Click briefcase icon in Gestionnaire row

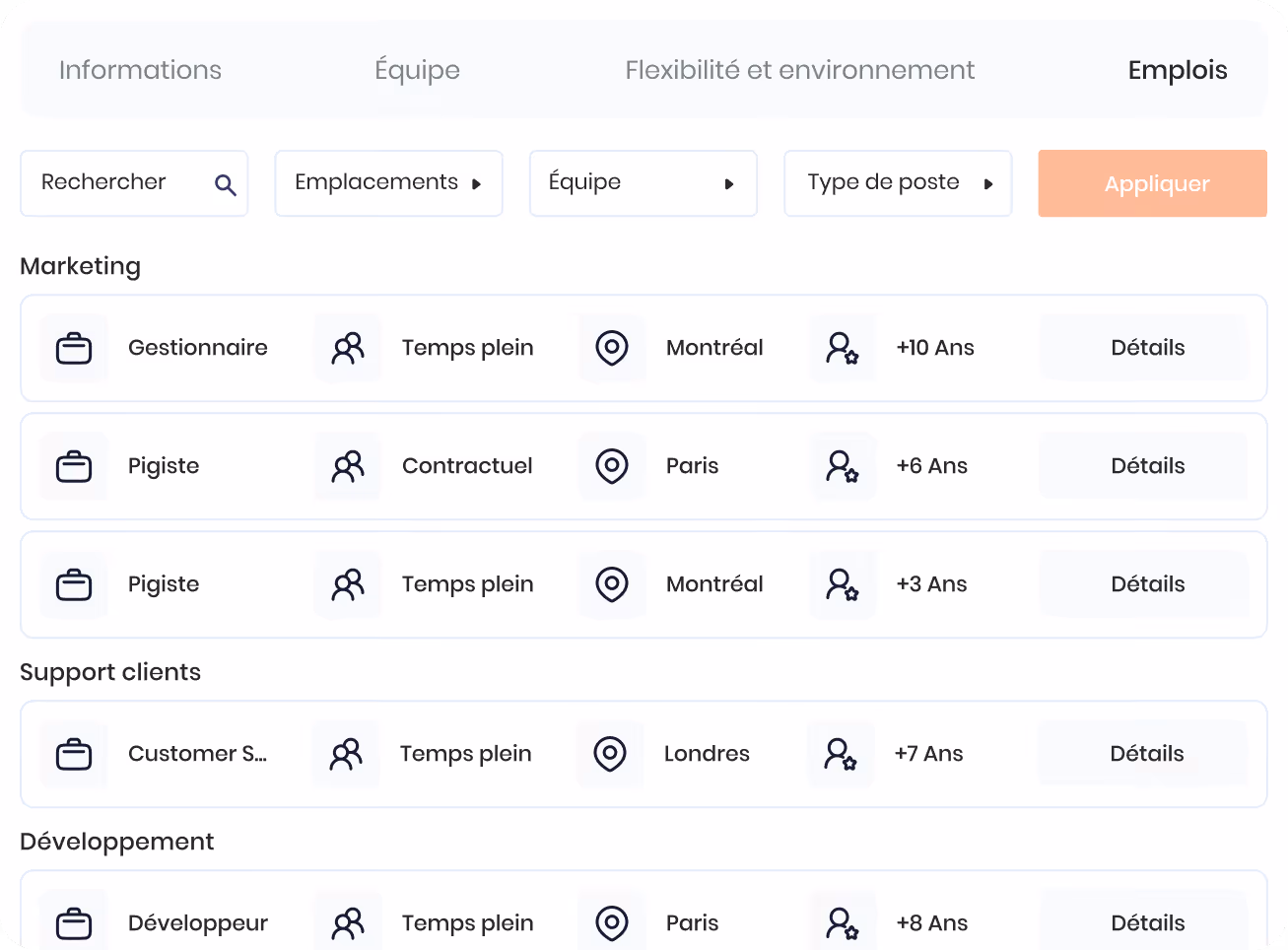pos(74,348)
